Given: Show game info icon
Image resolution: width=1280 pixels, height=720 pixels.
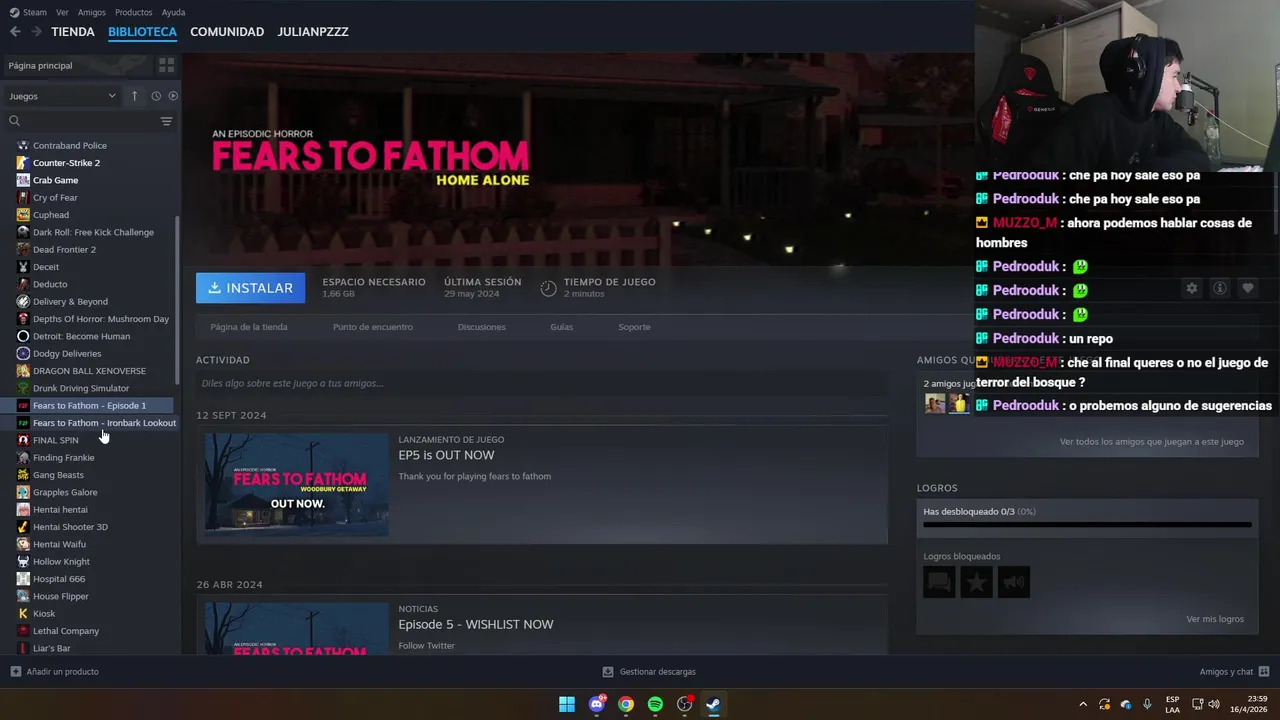Looking at the screenshot, I should click(1220, 288).
